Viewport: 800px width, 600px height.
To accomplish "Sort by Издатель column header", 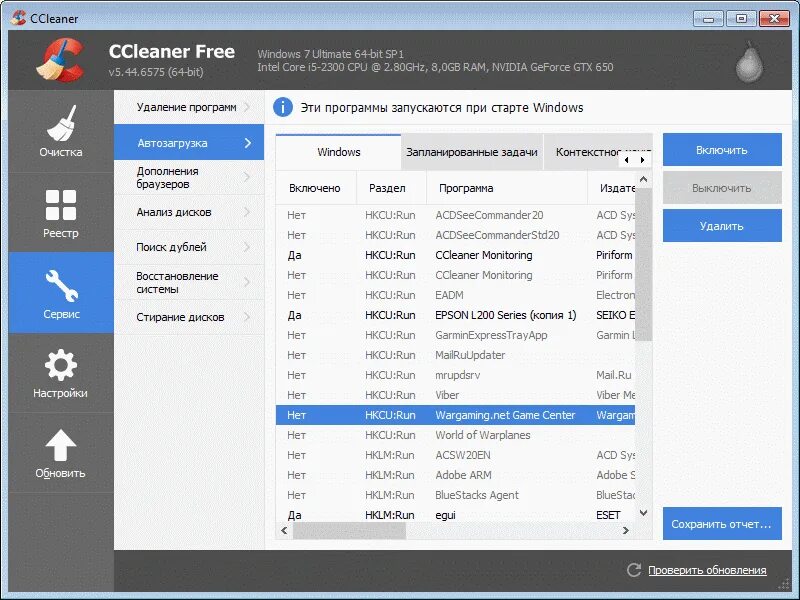I will pyautogui.click(x=611, y=188).
